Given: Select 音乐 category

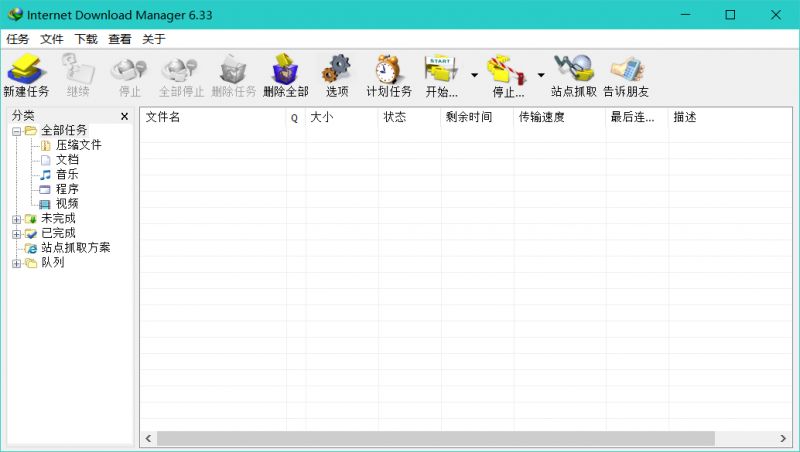Looking at the screenshot, I should click(x=67, y=174).
